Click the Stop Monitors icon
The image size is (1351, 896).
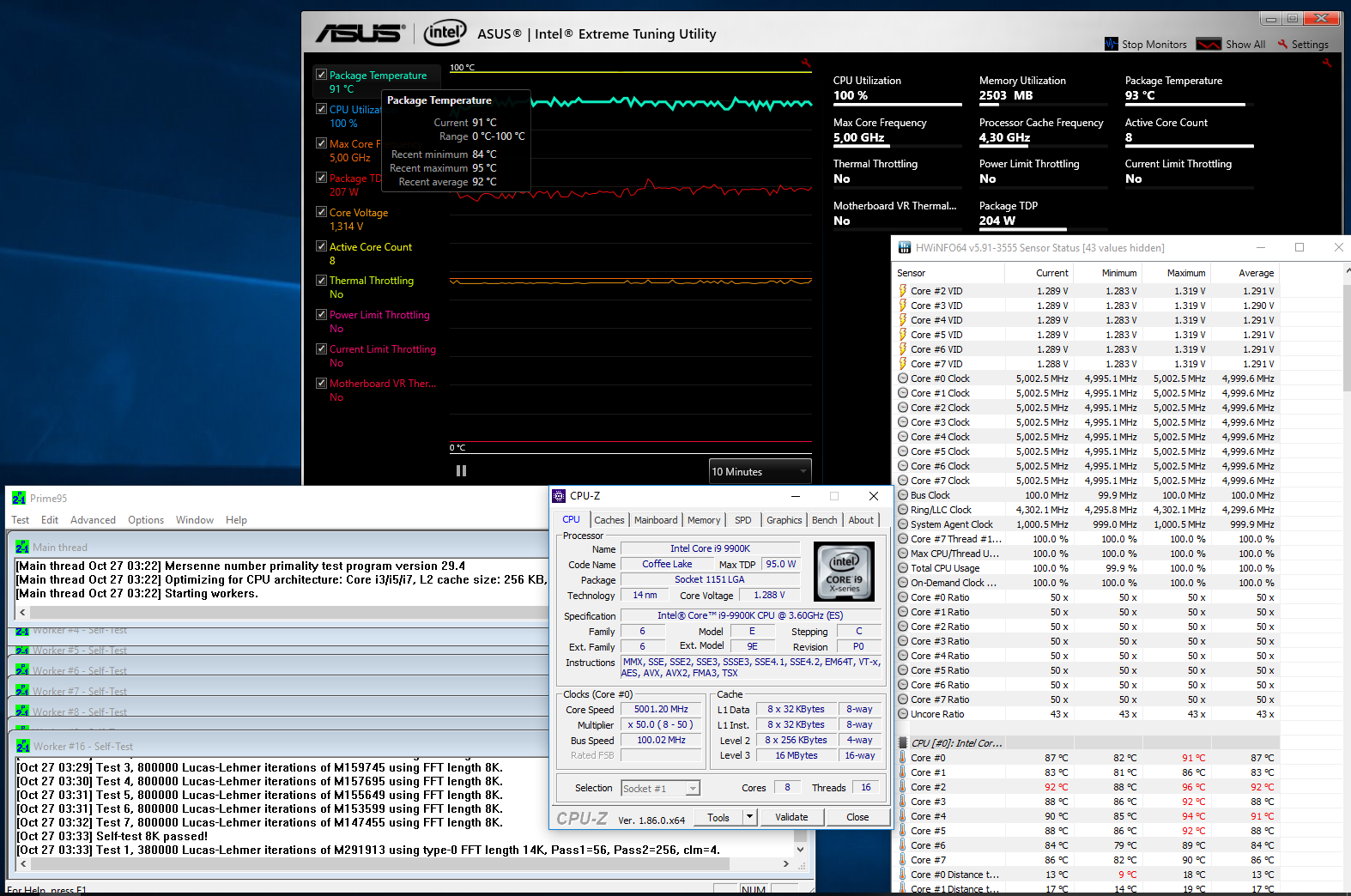[1112, 44]
